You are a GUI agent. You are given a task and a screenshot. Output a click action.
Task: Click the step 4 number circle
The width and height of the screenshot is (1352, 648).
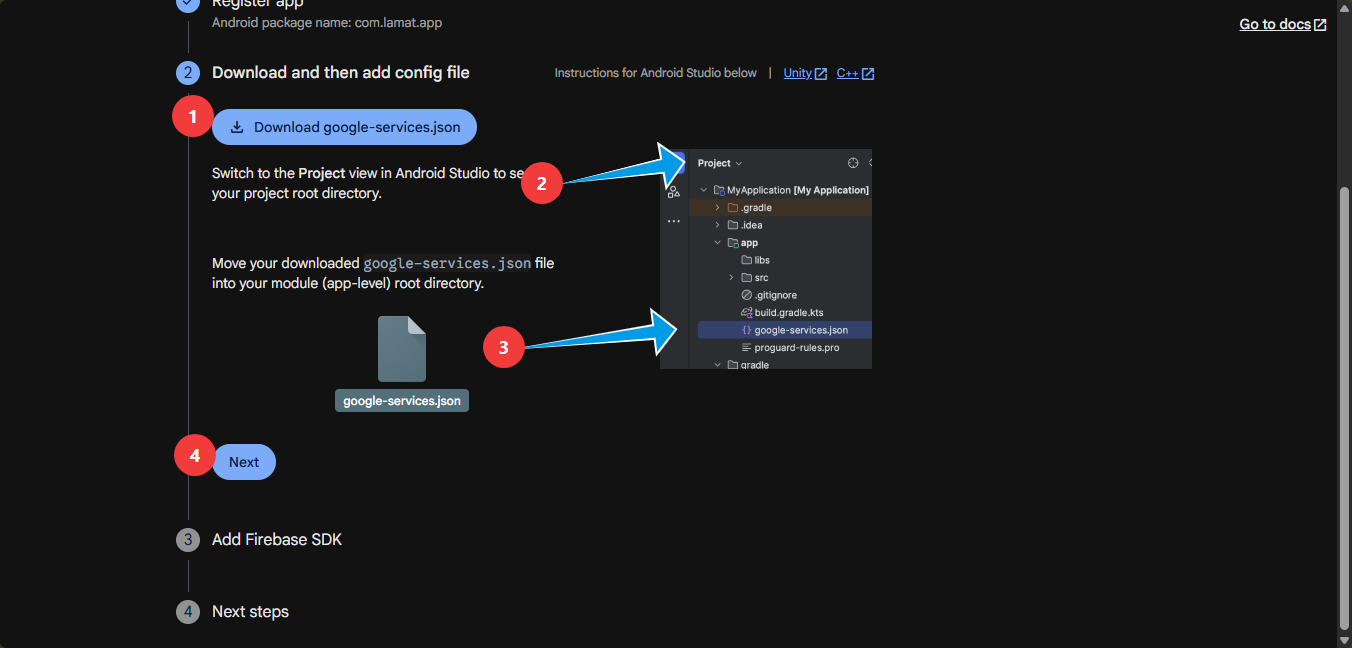tap(188, 612)
